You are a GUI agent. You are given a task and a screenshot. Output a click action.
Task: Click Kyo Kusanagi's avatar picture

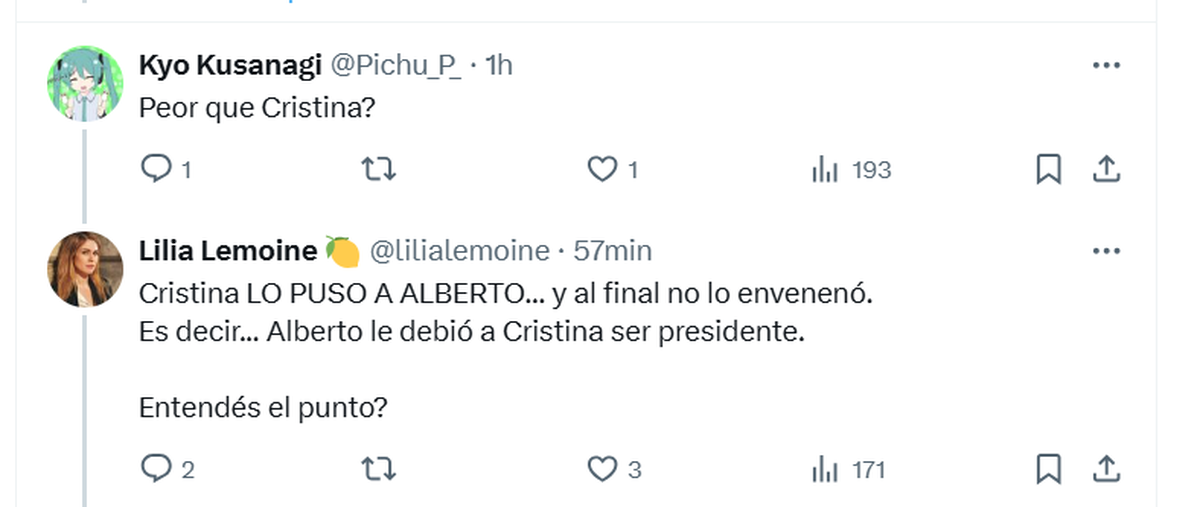[x=85, y=83]
